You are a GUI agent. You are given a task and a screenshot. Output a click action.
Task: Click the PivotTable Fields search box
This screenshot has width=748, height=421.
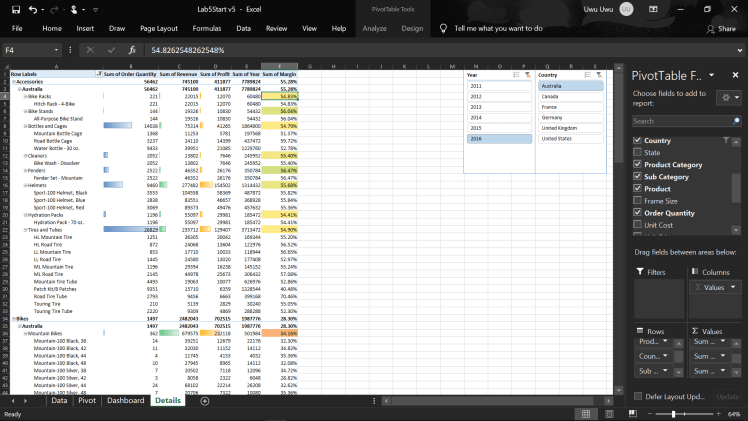click(x=680, y=121)
